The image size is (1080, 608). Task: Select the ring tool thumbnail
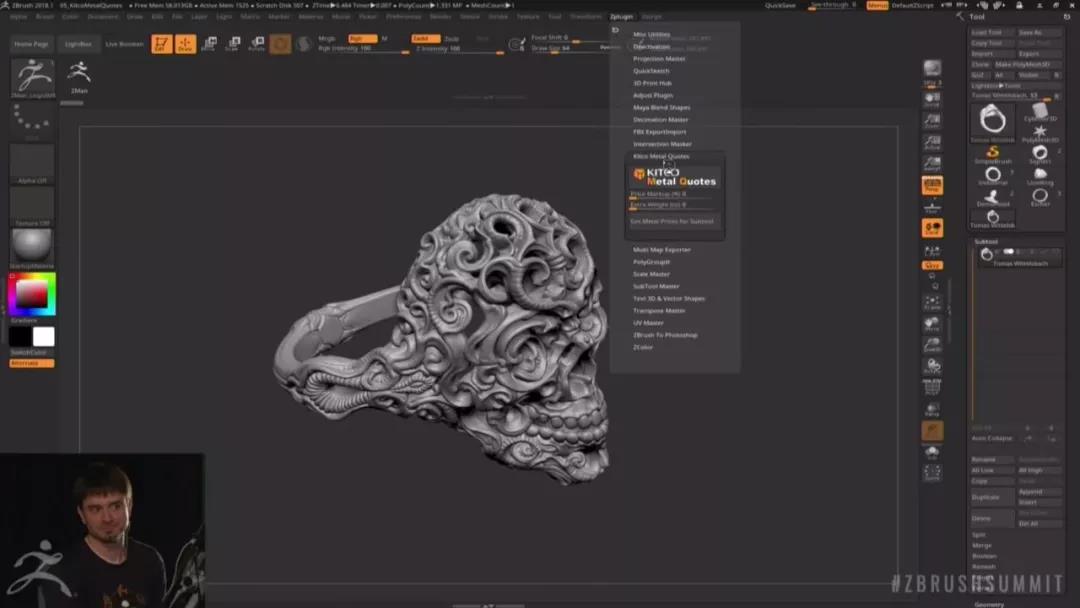[993, 122]
